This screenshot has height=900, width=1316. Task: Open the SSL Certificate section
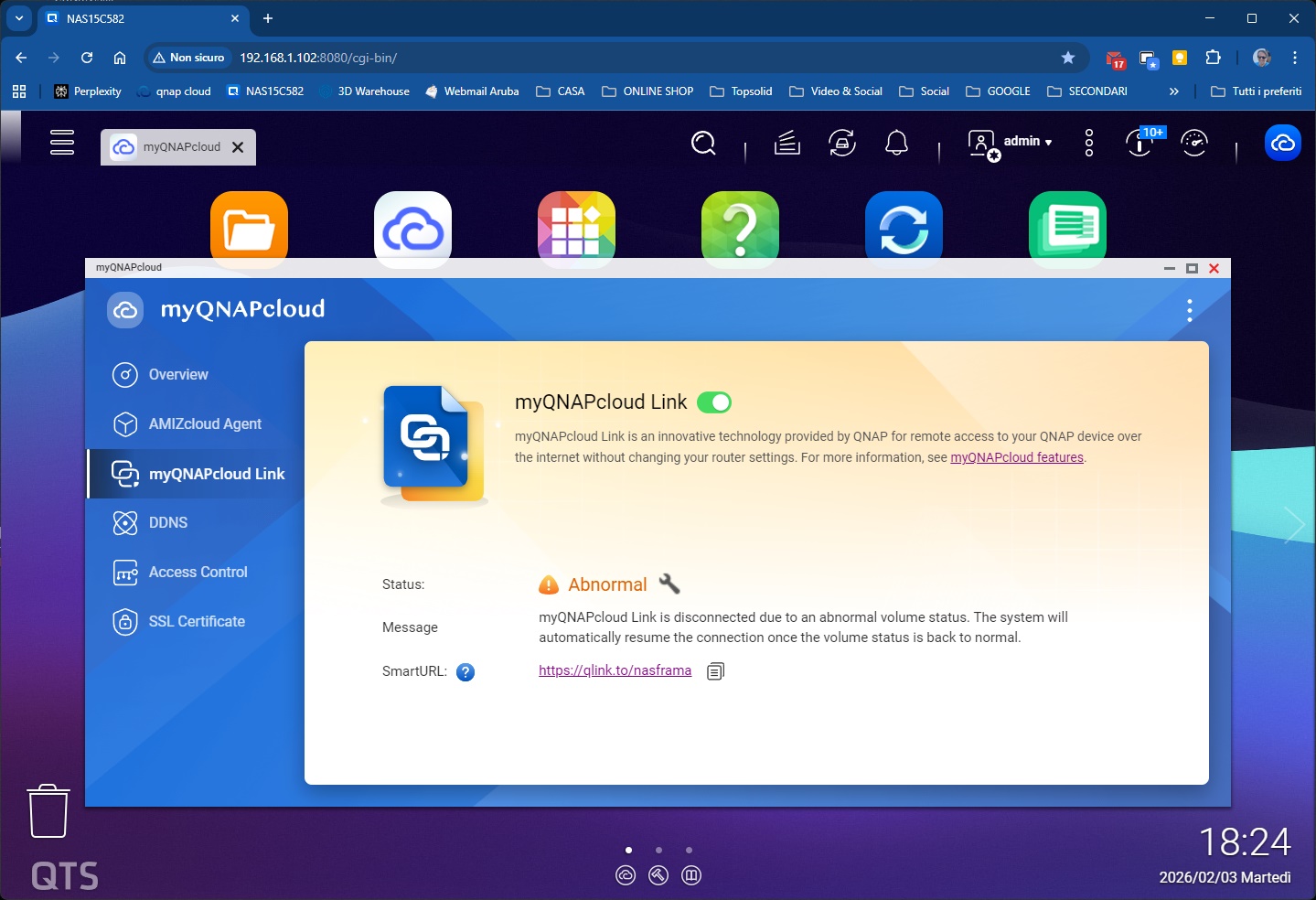point(197,622)
